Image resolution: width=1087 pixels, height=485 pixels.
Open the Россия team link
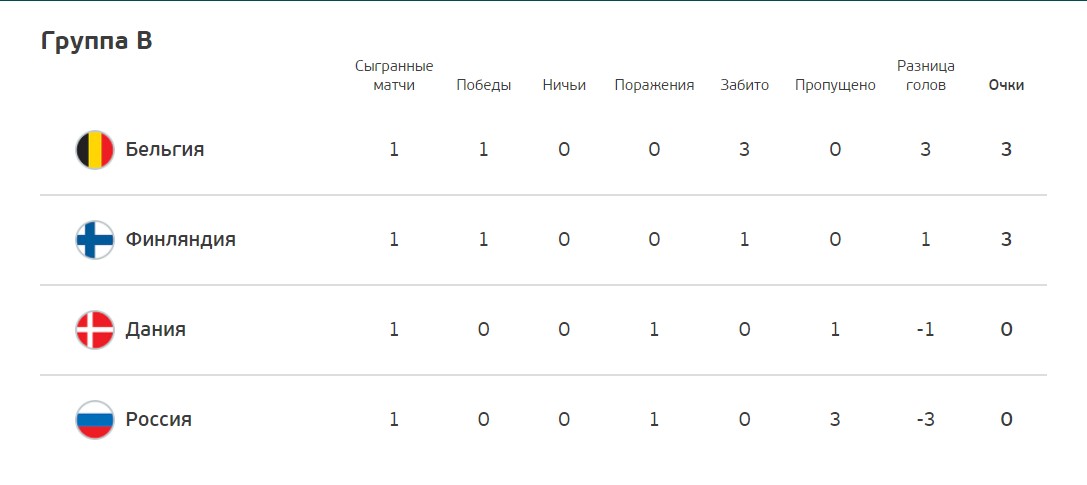tap(158, 420)
